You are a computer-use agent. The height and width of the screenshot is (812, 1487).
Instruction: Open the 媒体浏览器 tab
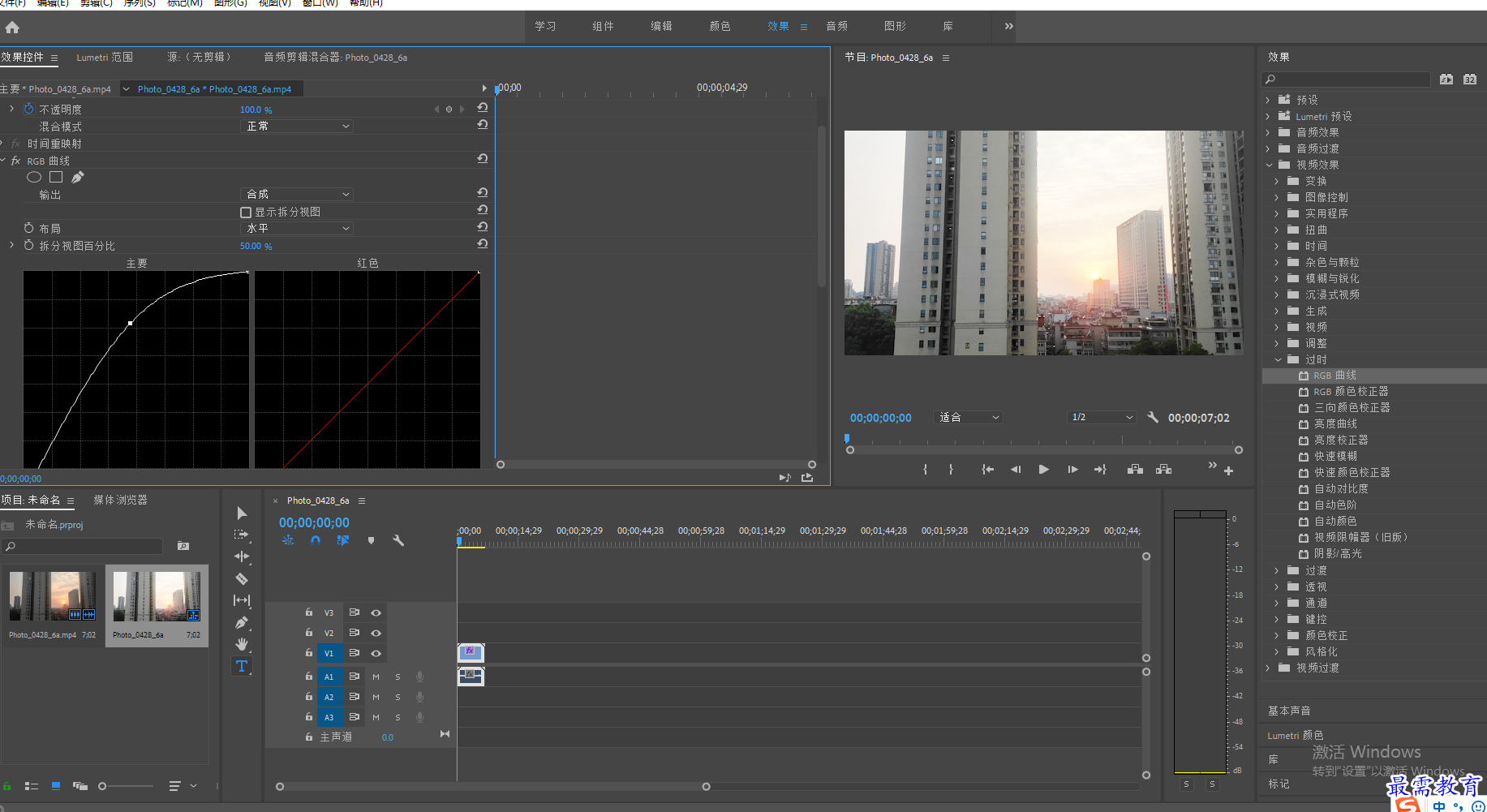120,500
